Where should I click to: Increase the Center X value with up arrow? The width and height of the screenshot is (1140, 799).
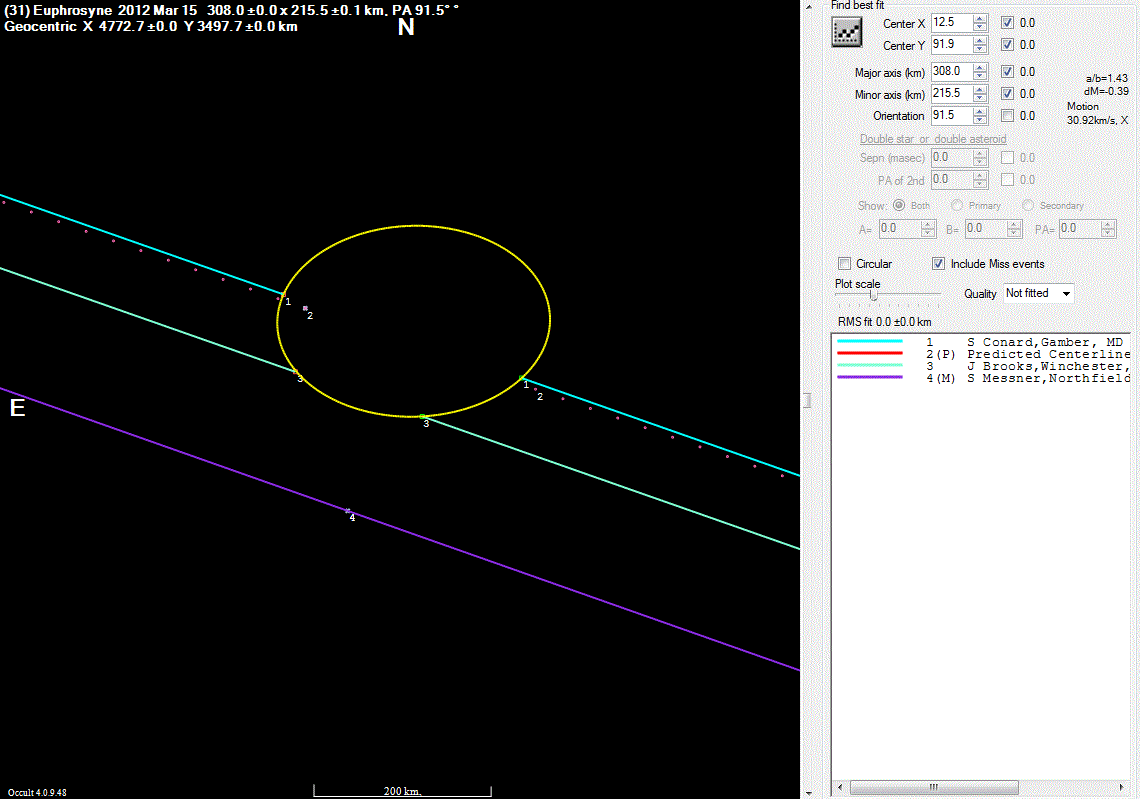tap(979, 18)
